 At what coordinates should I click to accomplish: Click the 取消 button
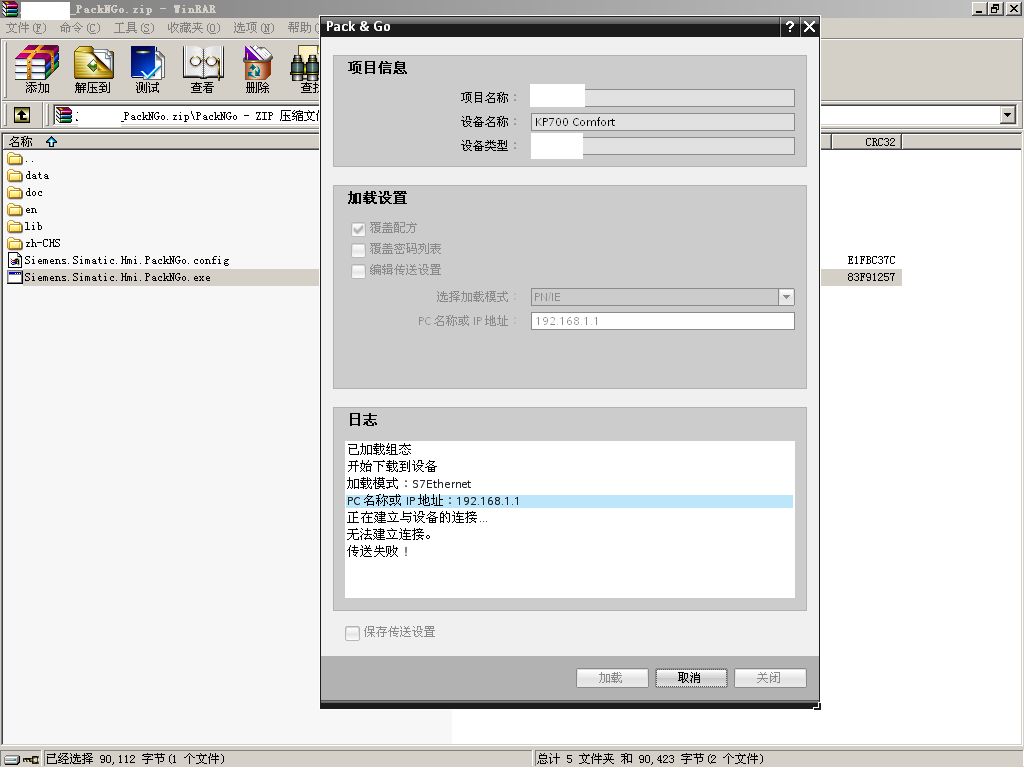click(691, 678)
